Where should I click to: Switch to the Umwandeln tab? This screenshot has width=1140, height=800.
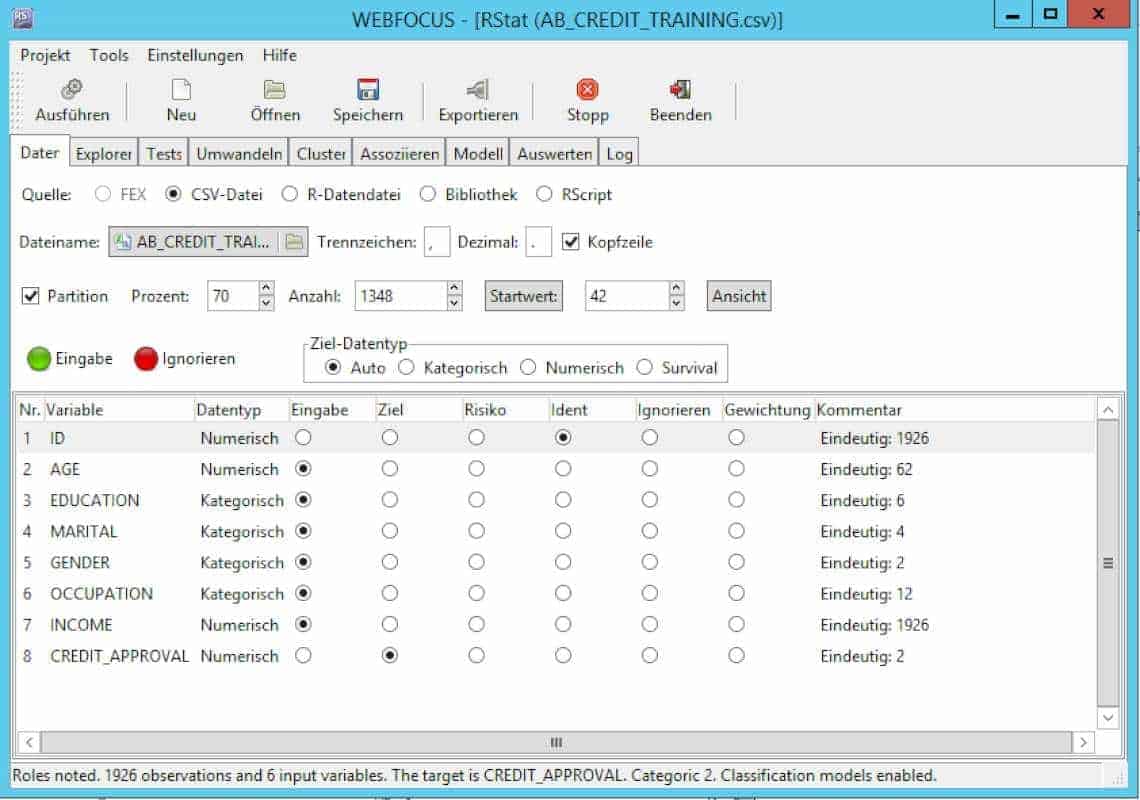pyautogui.click(x=239, y=154)
